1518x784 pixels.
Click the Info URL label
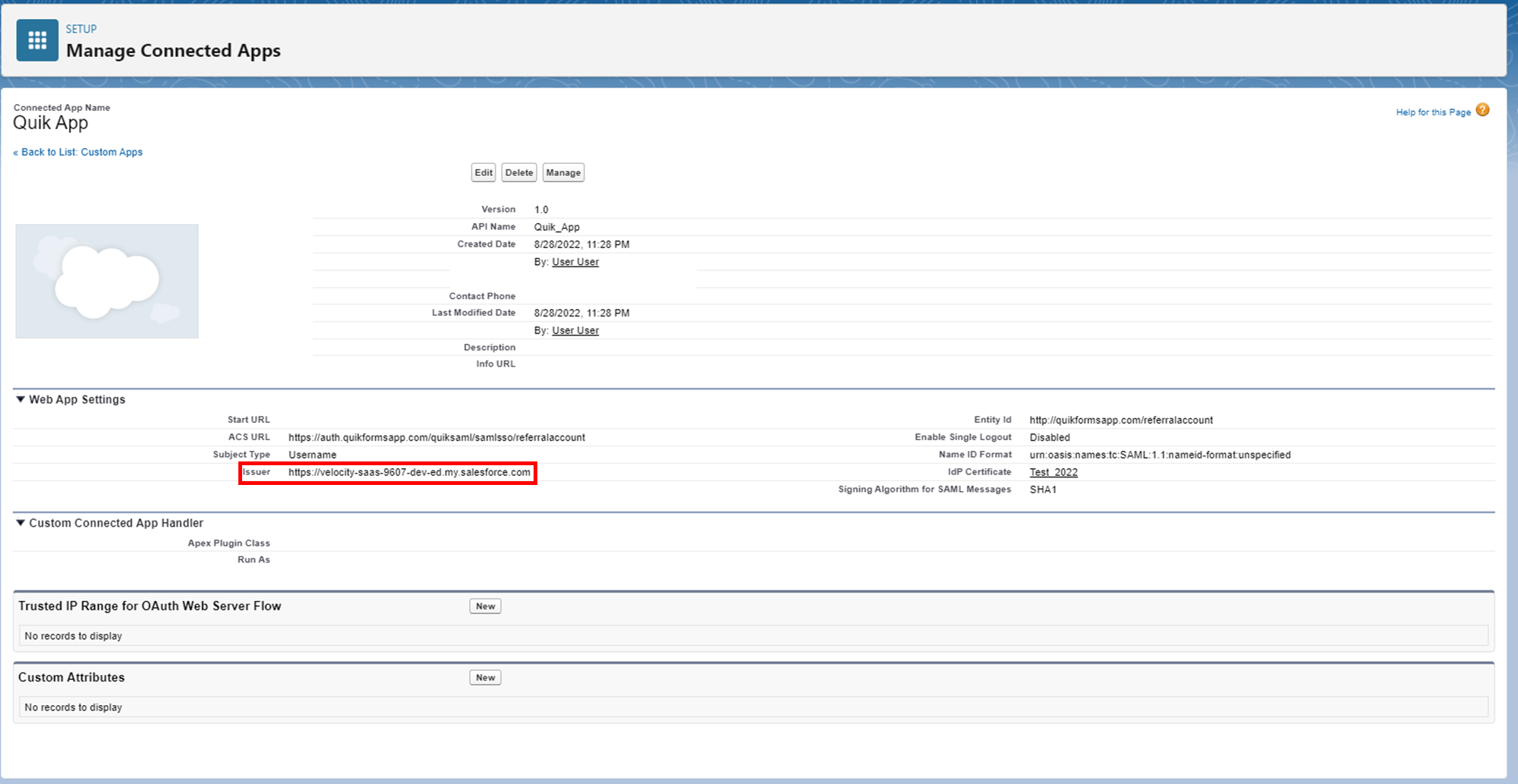(x=496, y=364)
